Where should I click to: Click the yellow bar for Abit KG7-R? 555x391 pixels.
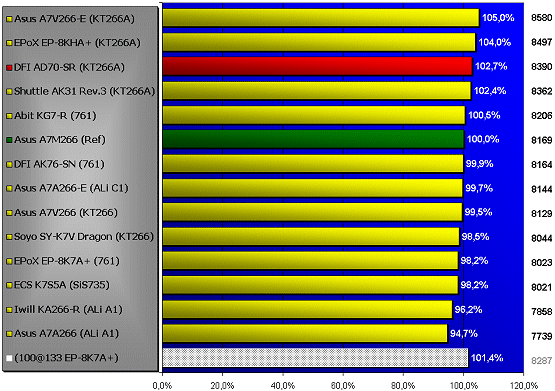[314, 115]
